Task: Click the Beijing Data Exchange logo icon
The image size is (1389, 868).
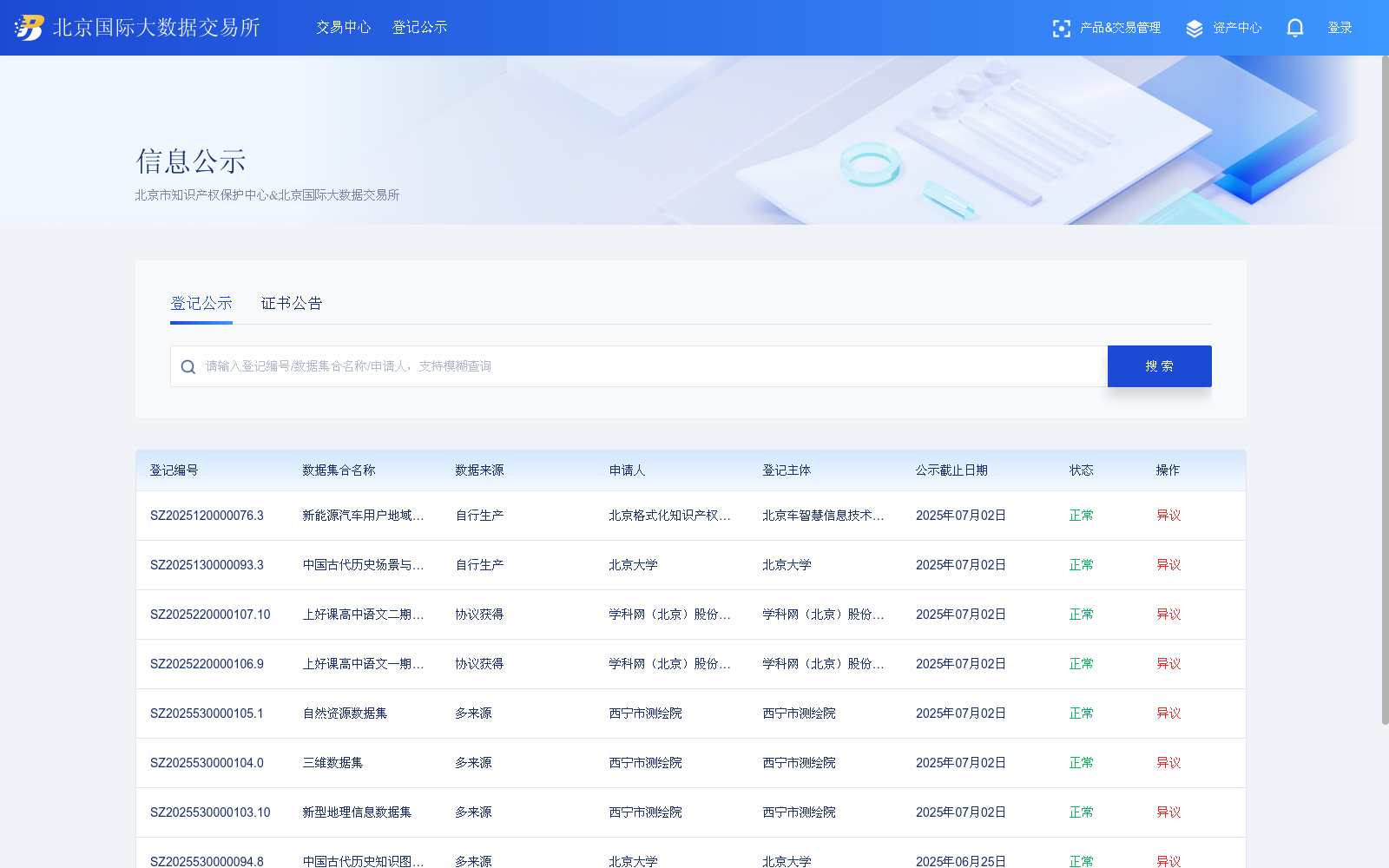Action: click(30, 28)
